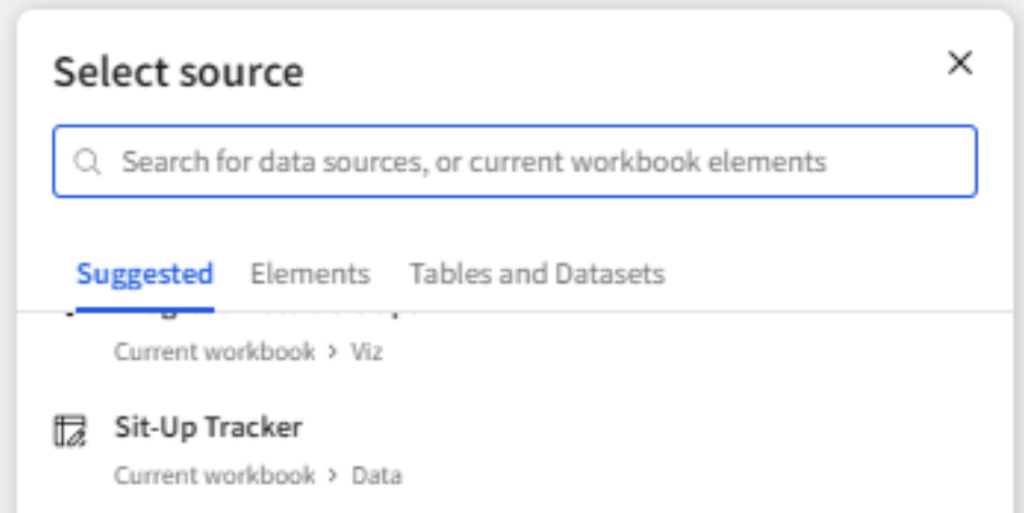The image size is (1024, 513).
Task: Click the Viz breadcrumb label
Action: point(366,352)
